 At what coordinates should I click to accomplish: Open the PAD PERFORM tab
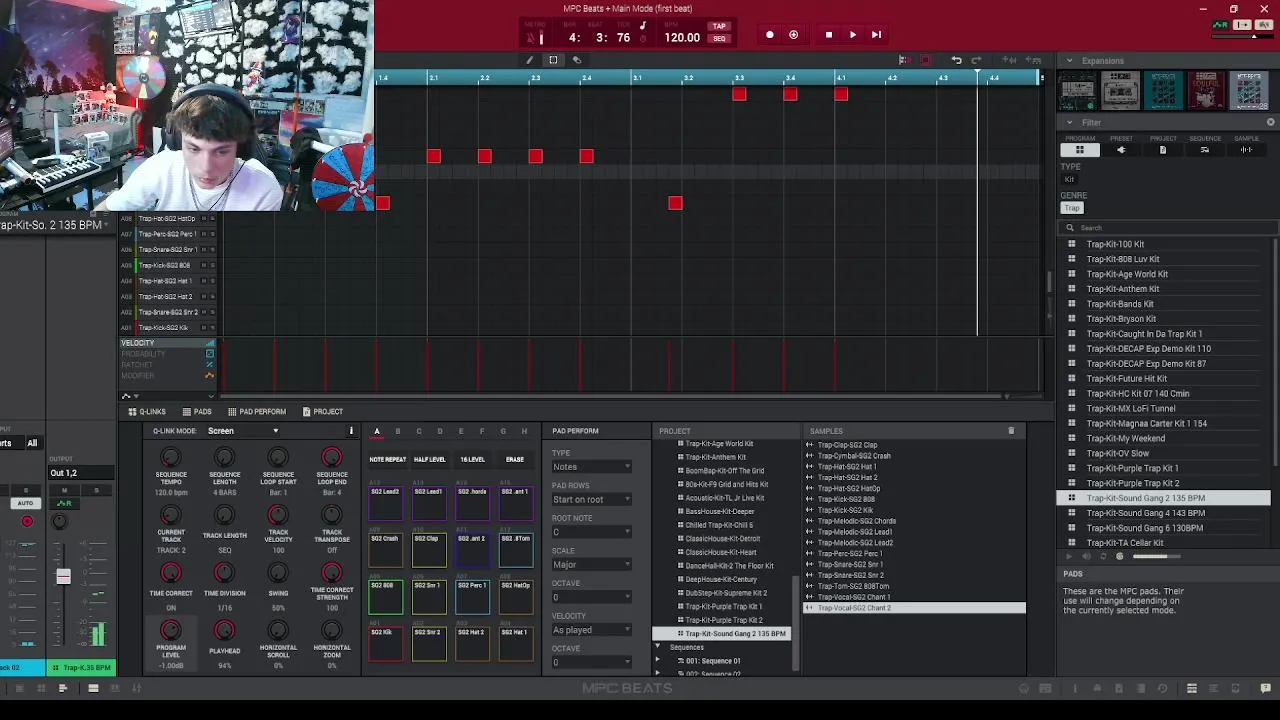257,412
